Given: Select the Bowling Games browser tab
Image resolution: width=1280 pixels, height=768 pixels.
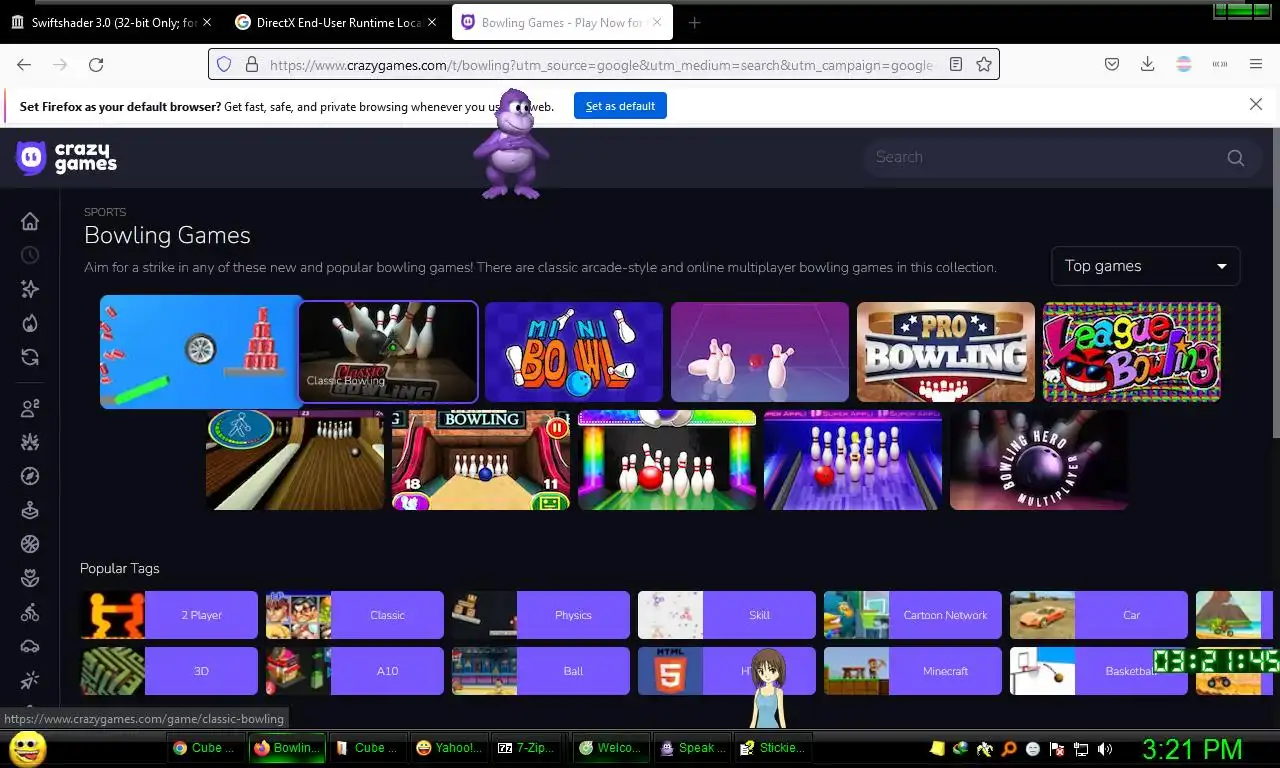Looking at the screenshot, I should pyautogui.click(x=562, y=22).
